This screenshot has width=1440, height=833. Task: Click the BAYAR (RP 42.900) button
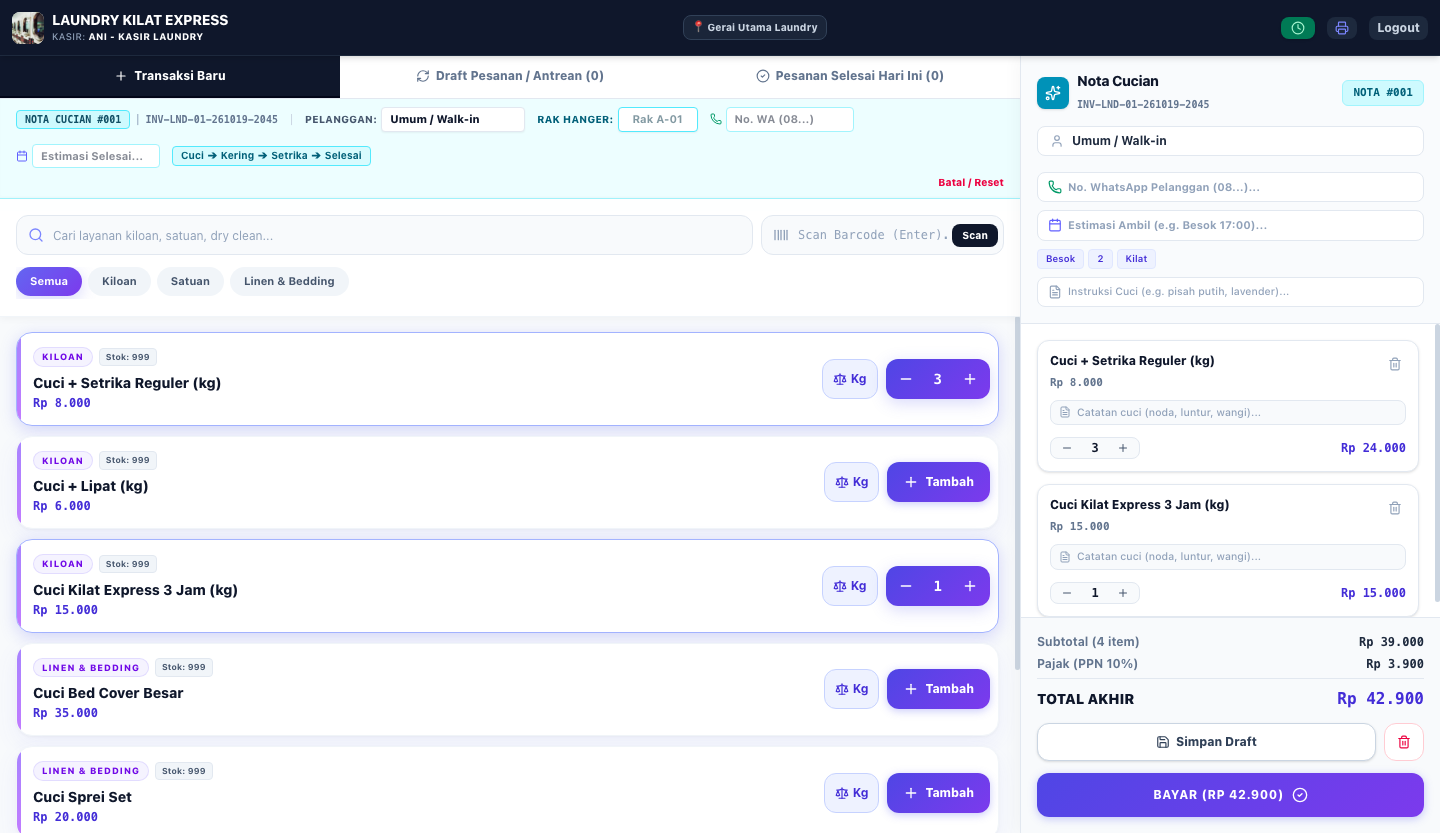point(1230,795)
